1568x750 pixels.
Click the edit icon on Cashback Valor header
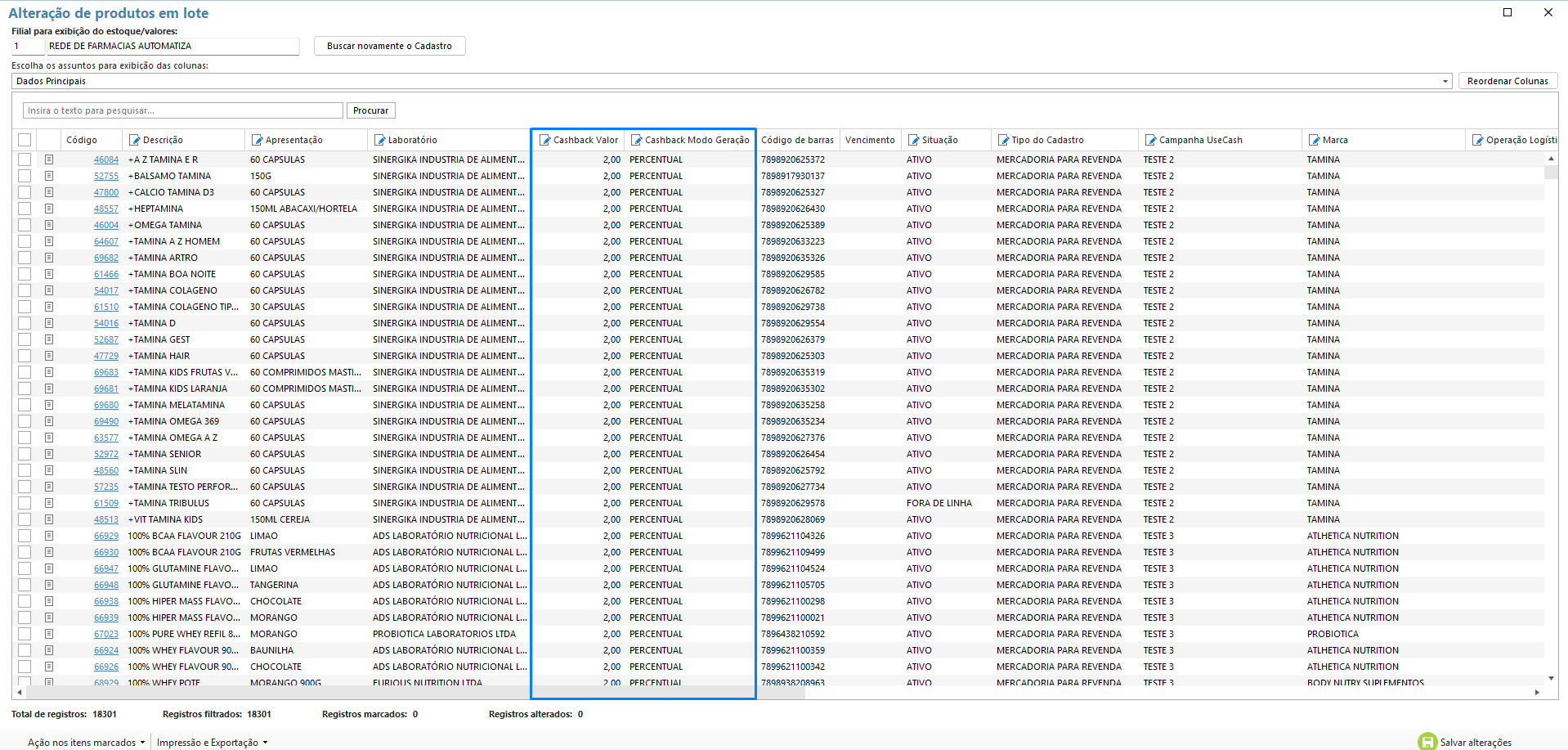click(x=544, y=140)
